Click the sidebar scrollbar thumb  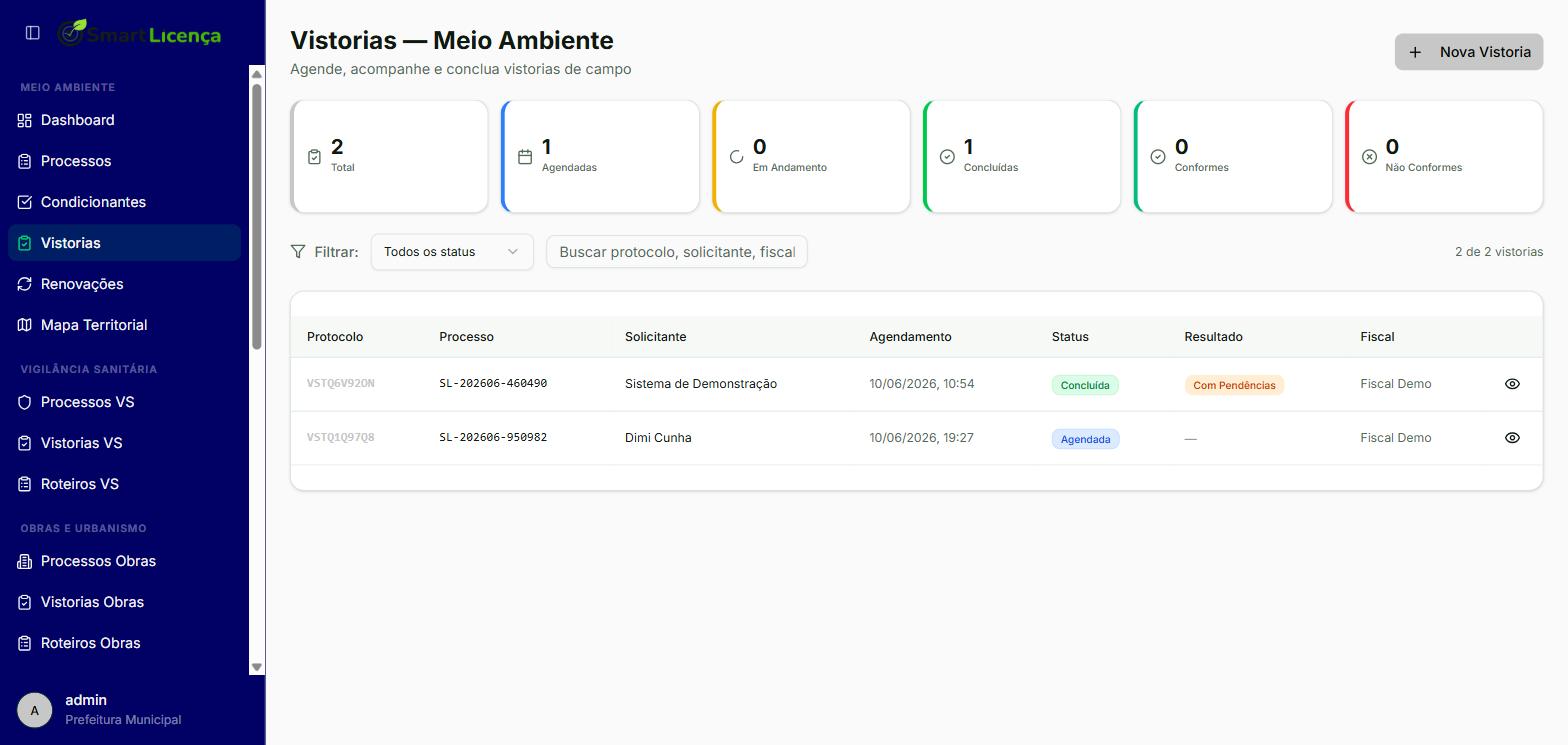[257, 216]
